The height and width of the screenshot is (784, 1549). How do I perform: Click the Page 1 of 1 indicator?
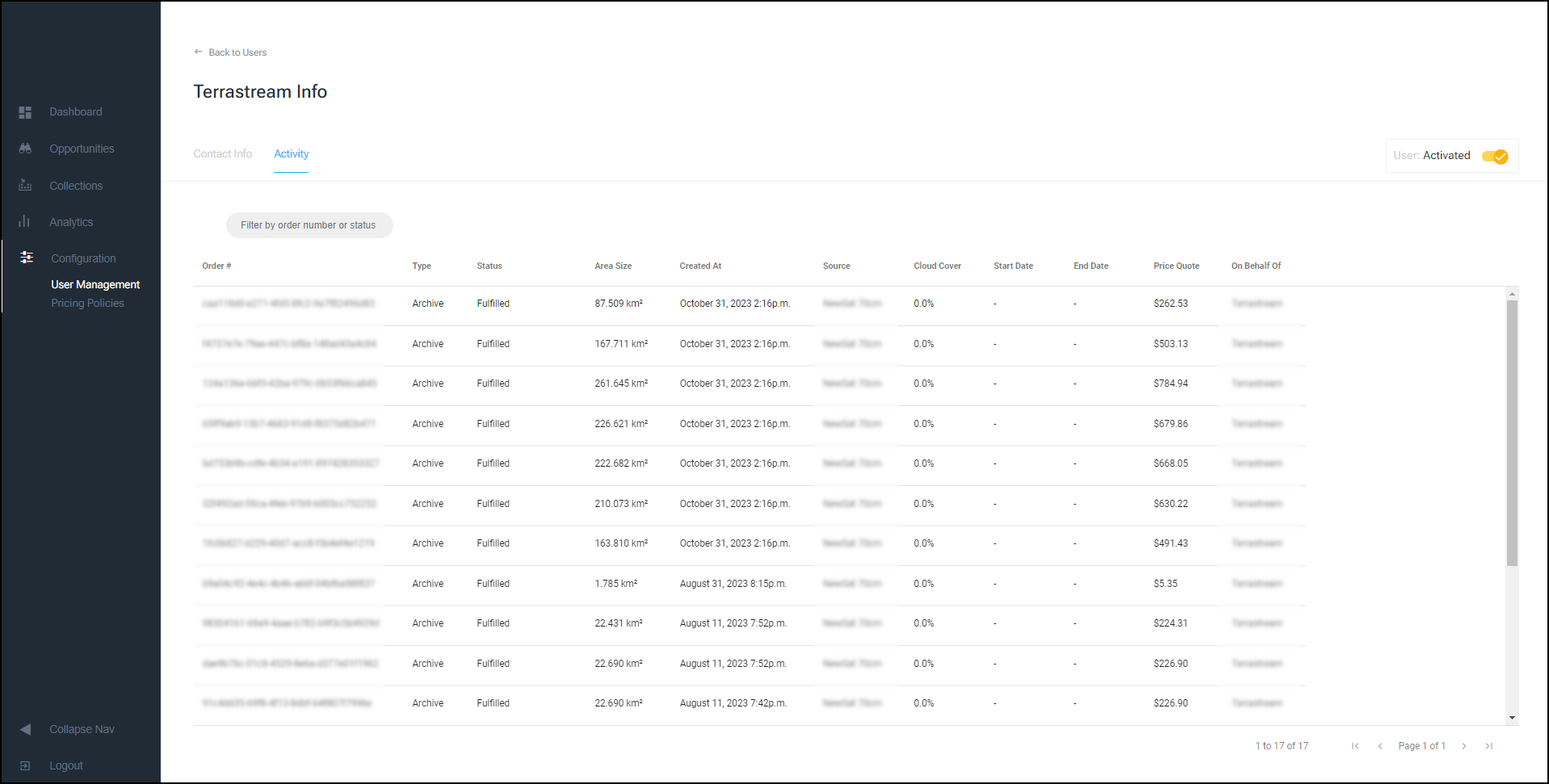[1421, 746]
